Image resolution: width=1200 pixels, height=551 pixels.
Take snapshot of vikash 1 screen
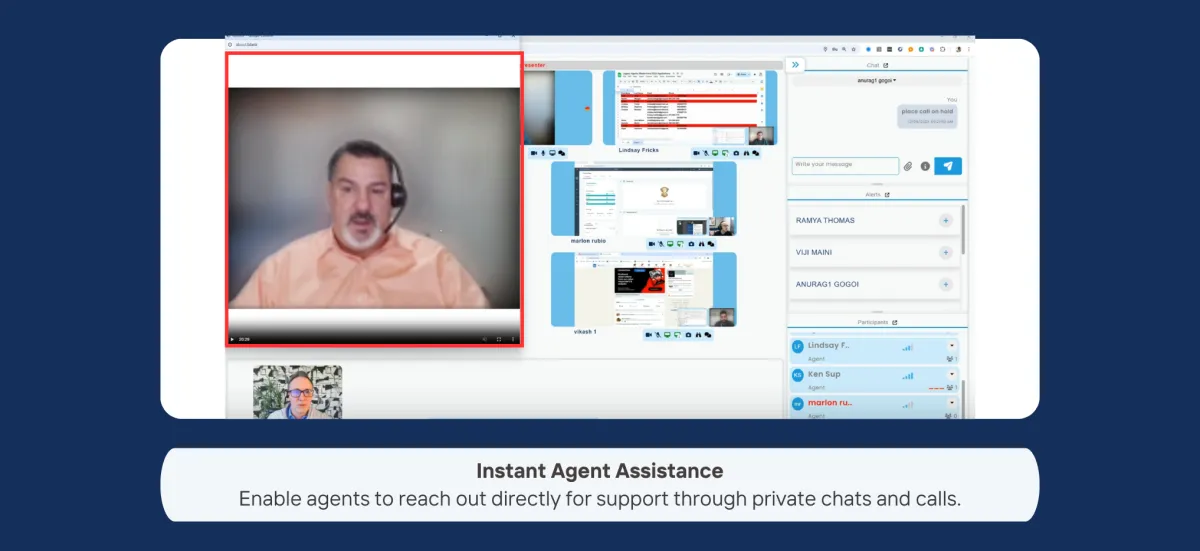(x=688, y=335)
